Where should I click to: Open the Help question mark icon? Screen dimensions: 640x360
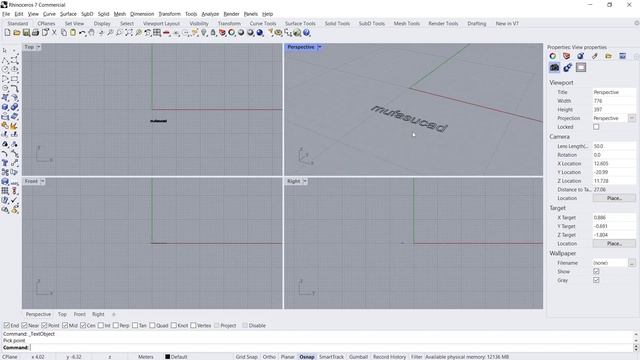[x=307, y=33]
